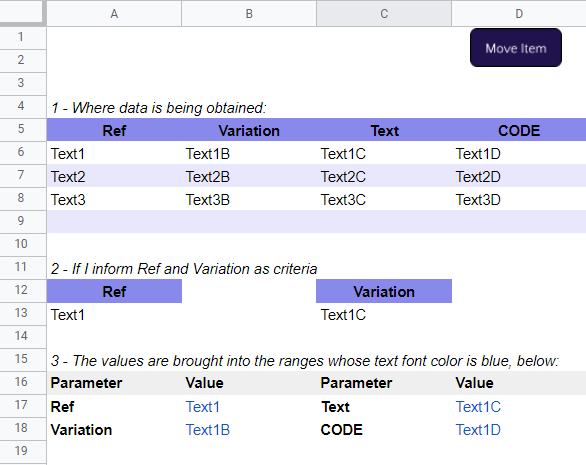Select cell 'Text3C'
The width and height of the screenshot is (586, 465).
tap(384, 199)
